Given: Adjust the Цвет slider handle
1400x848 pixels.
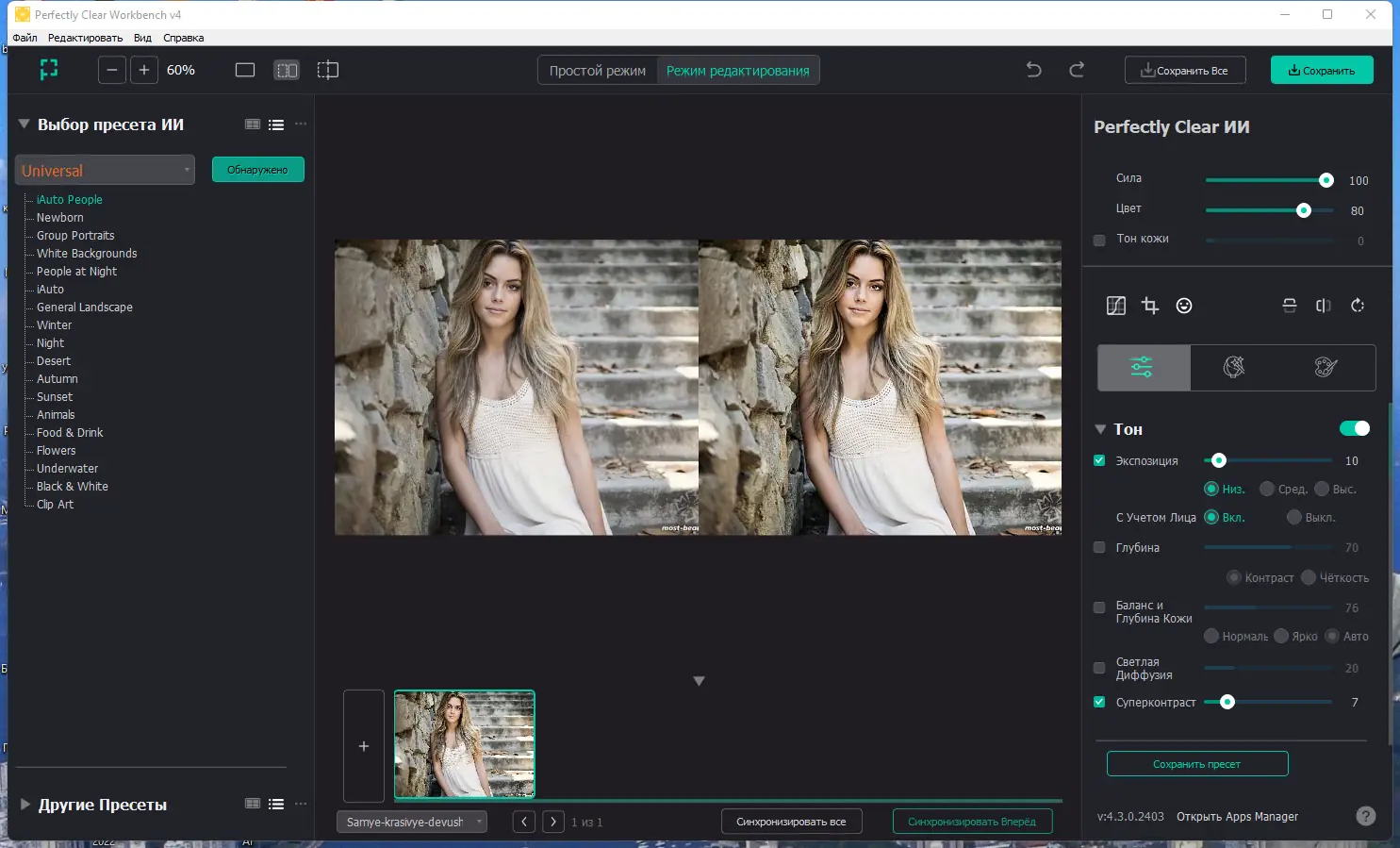Looking at the screenshot, I should point(1304,210).
